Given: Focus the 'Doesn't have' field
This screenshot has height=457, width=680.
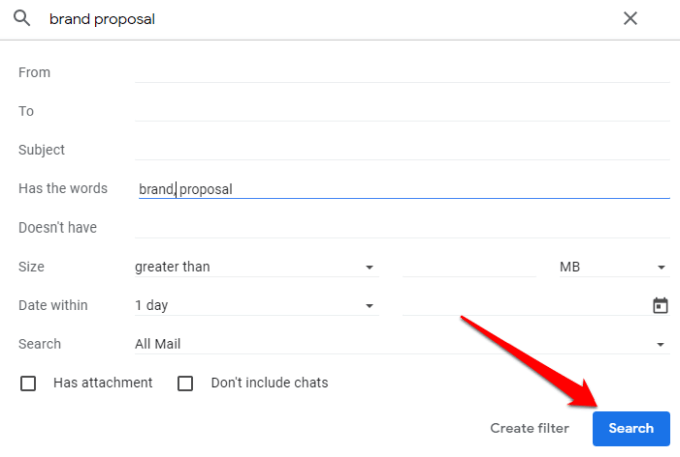Looking at the screenshot, I should pyautogui.click(x=400, y=227).
